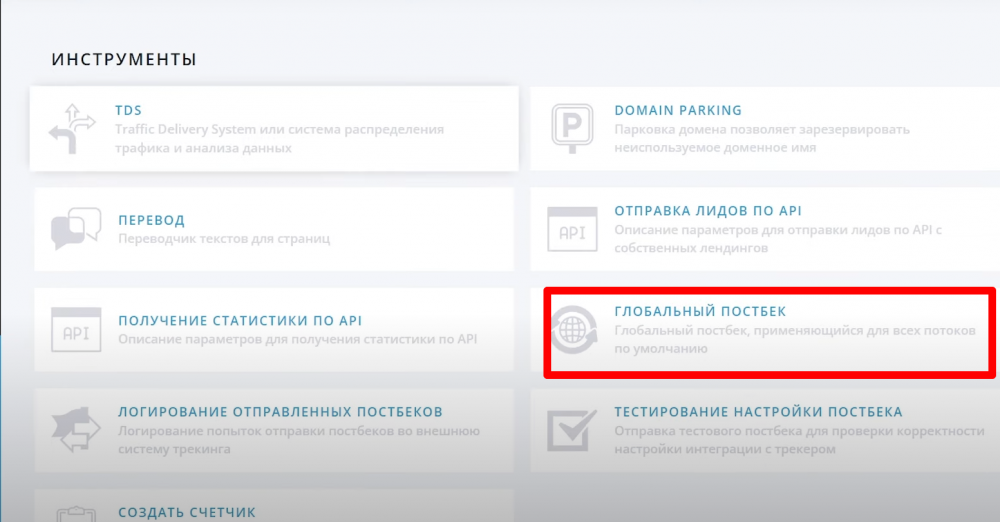Click the globe icon for Глобальный постбек
Viewport: 1000px width, 522px height.
tap(574, 330)
